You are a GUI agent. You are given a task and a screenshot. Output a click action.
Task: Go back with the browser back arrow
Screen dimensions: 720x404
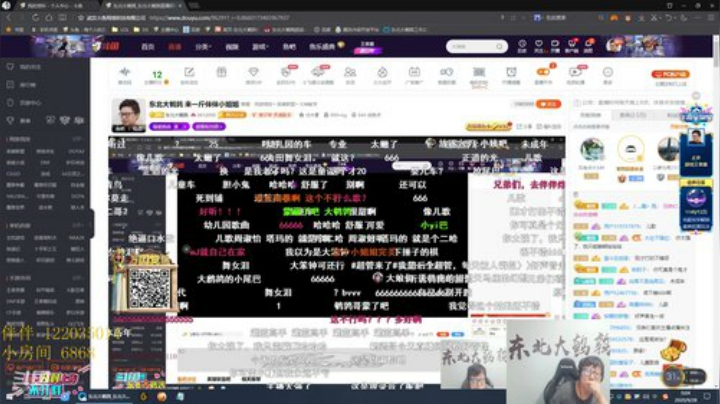pos(8,17)
